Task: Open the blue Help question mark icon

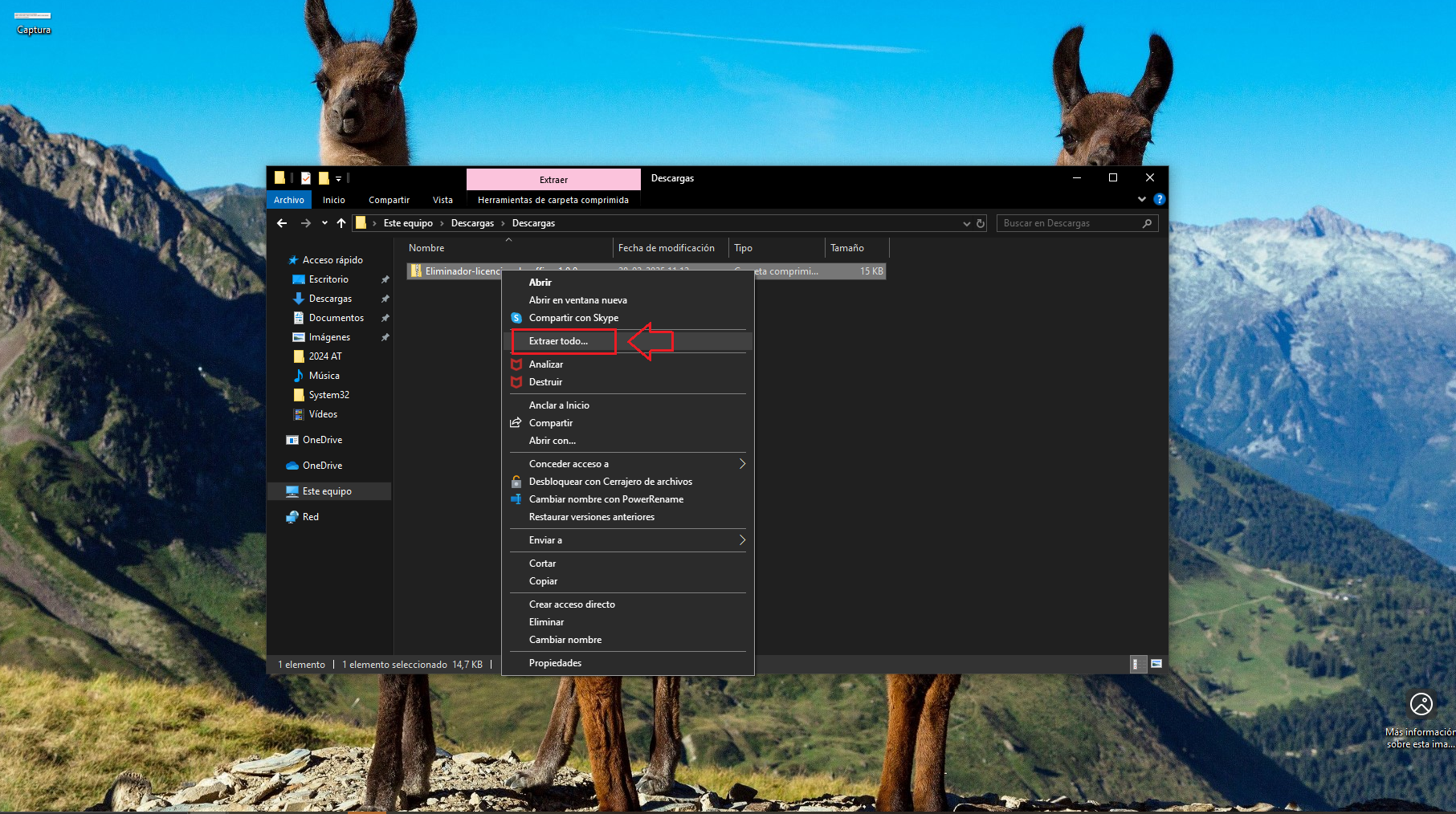Action: coord(1159,199)
